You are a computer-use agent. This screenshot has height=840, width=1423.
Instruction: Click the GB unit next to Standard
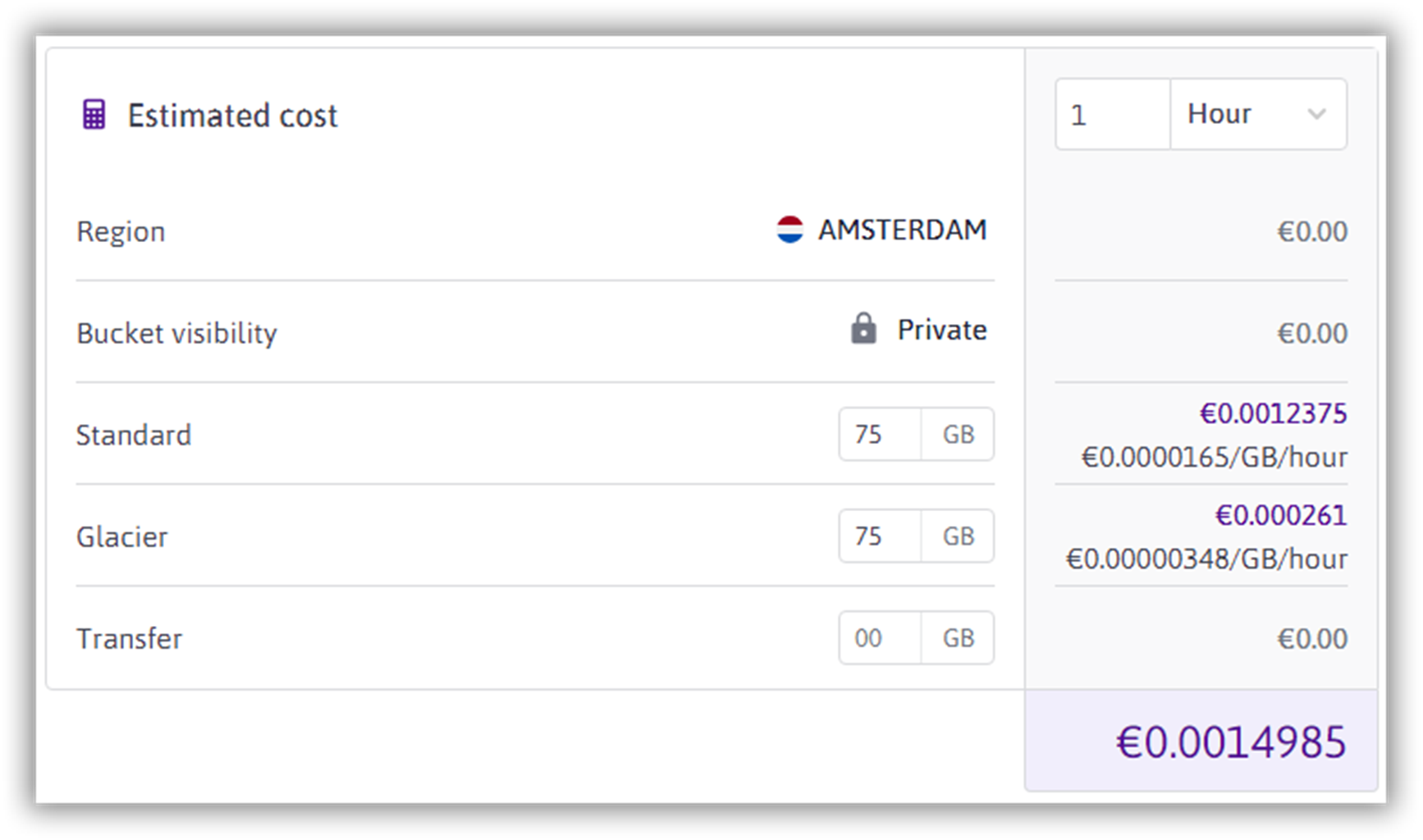tap(958, 434)
